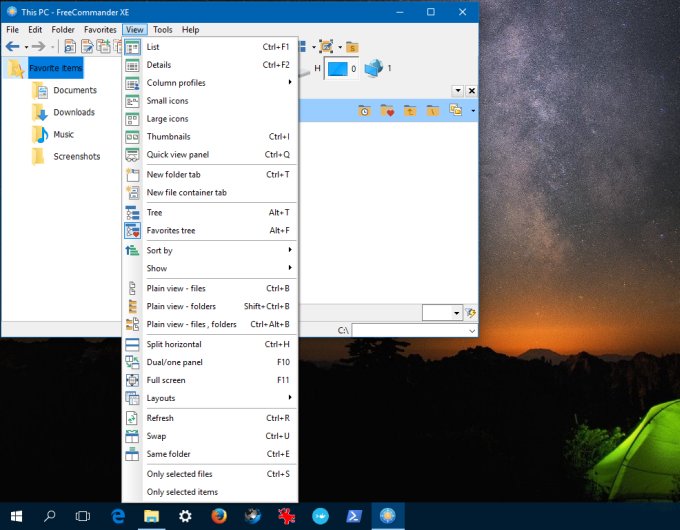This screenshot has height=530, width=680.
Task: Open the Tools menu
Action: (162, 30)
